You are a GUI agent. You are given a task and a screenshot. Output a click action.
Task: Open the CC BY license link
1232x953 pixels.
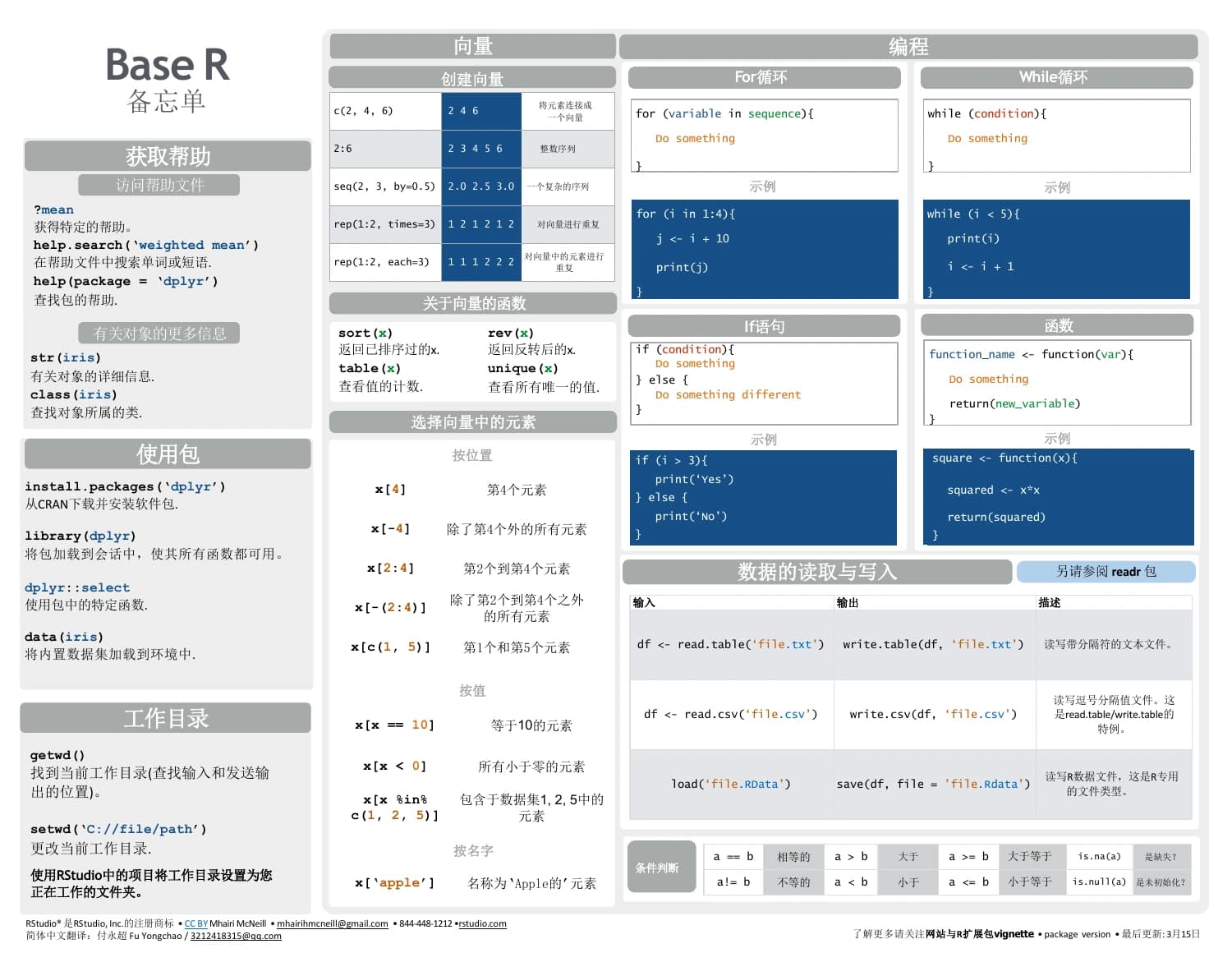coord(195,923)
